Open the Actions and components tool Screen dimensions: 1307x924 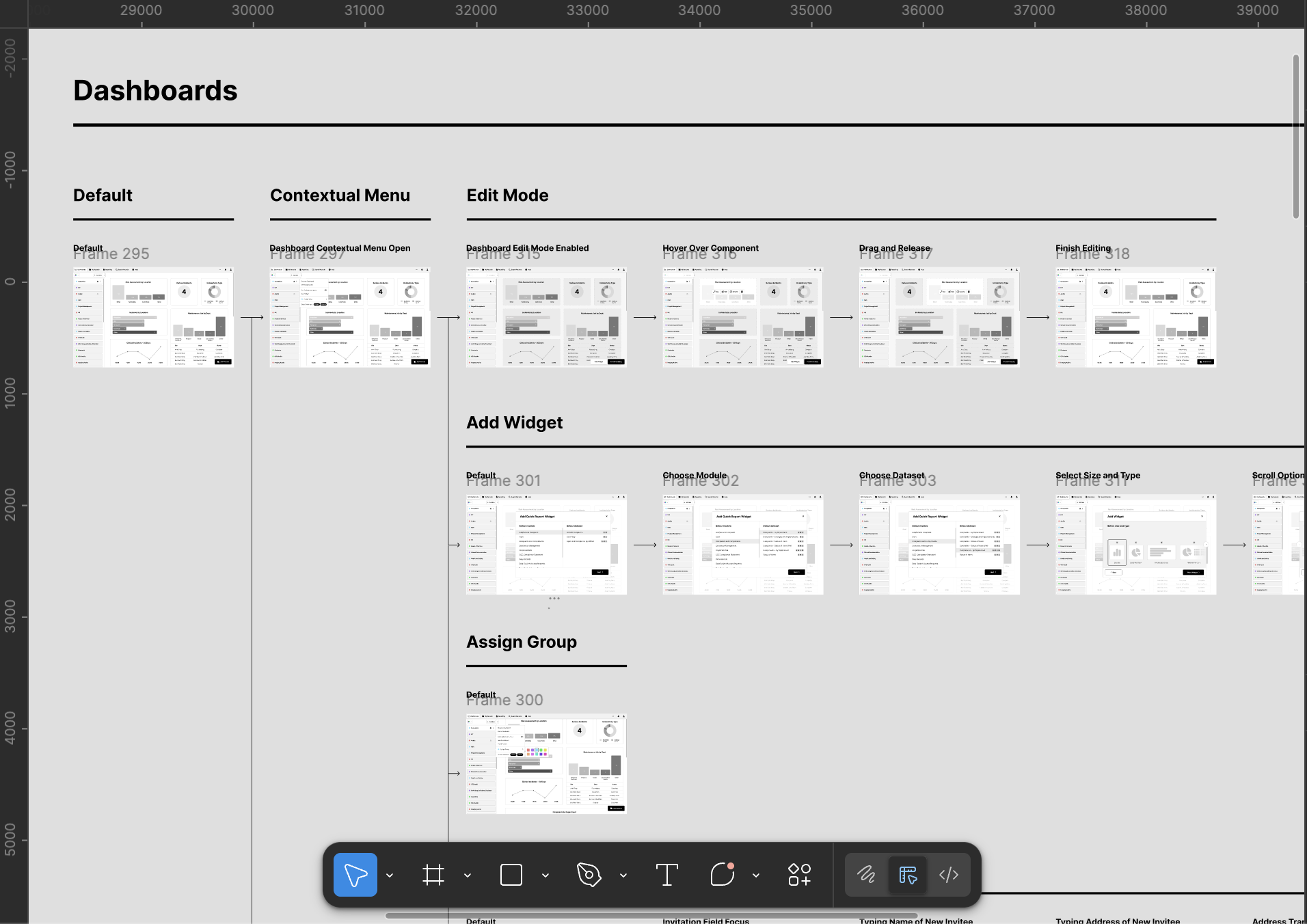click(799, 875)
